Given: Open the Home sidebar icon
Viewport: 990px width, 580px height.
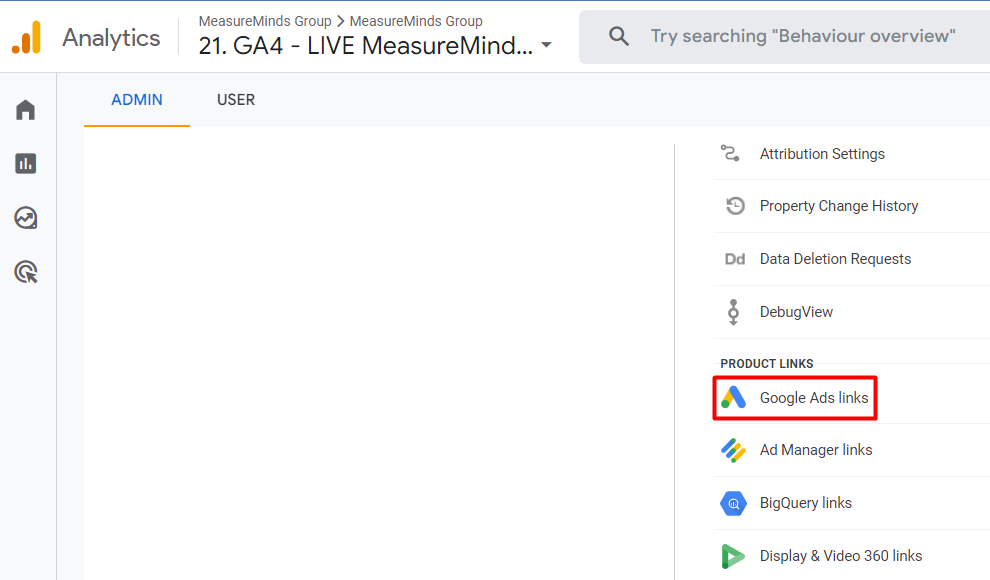Looking at the screenshot, I should 25,110.
